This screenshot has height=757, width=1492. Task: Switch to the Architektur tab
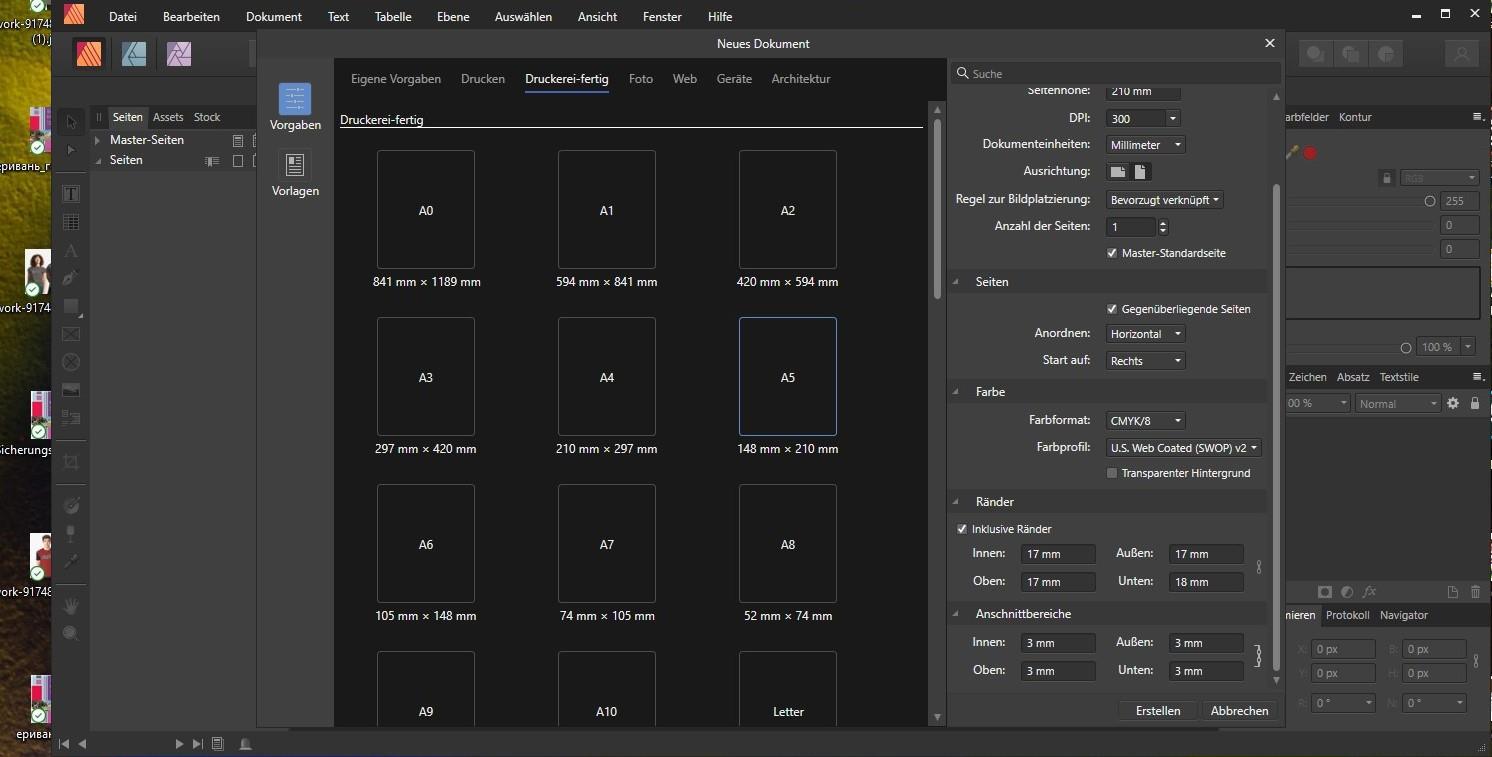click(800, 79)
